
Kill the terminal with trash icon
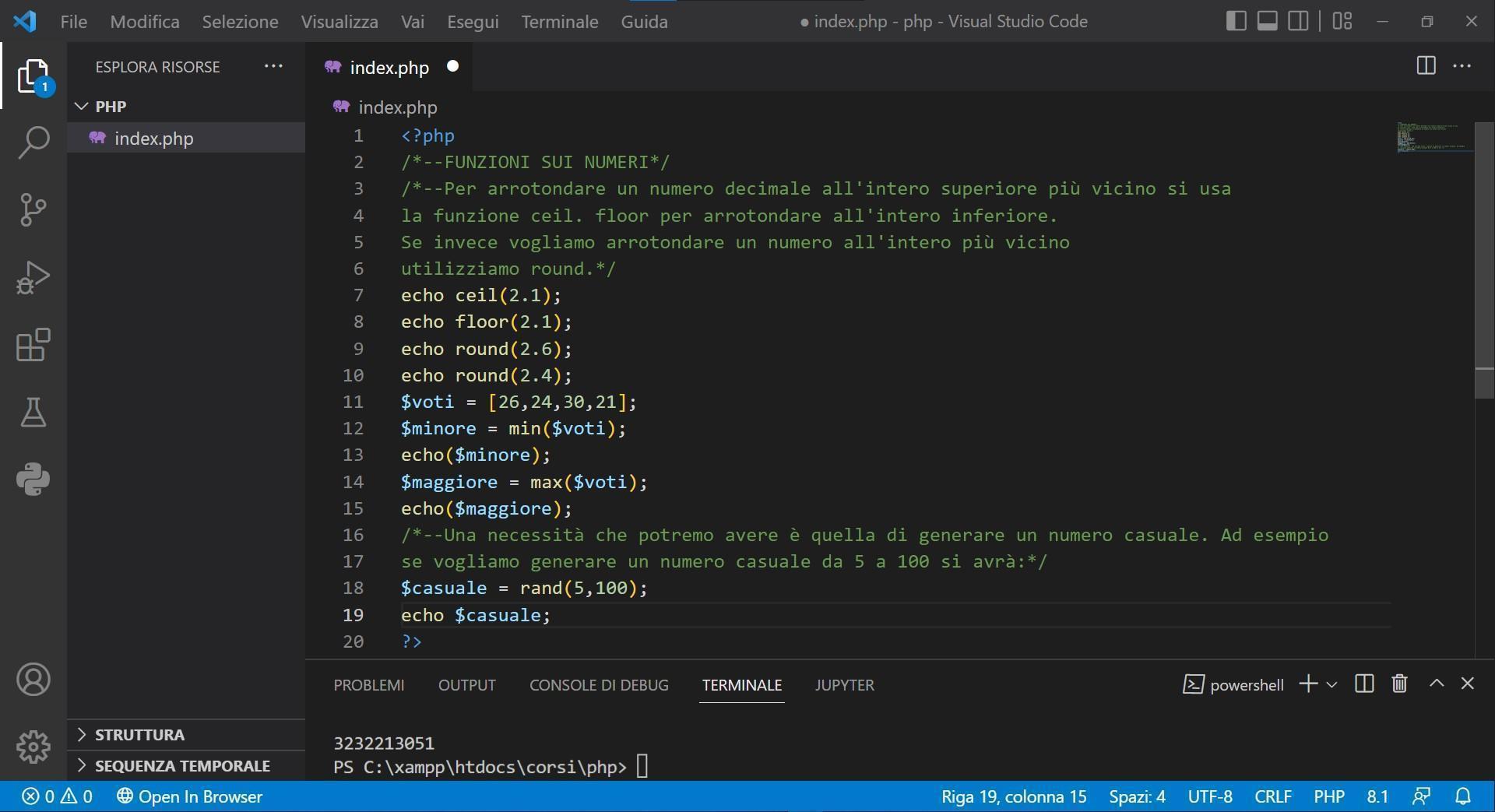1398,684
